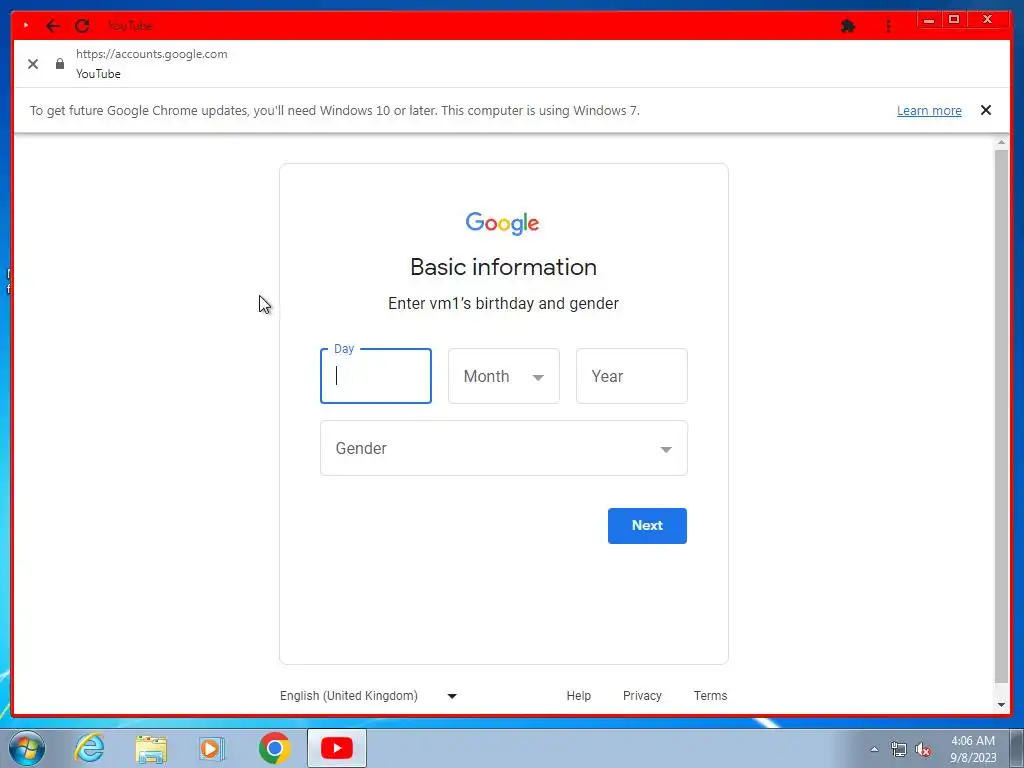1024x768 pixels.
Task: Open Windows Explorer folder icon in taskbar
Action: [x=151, y=748]
